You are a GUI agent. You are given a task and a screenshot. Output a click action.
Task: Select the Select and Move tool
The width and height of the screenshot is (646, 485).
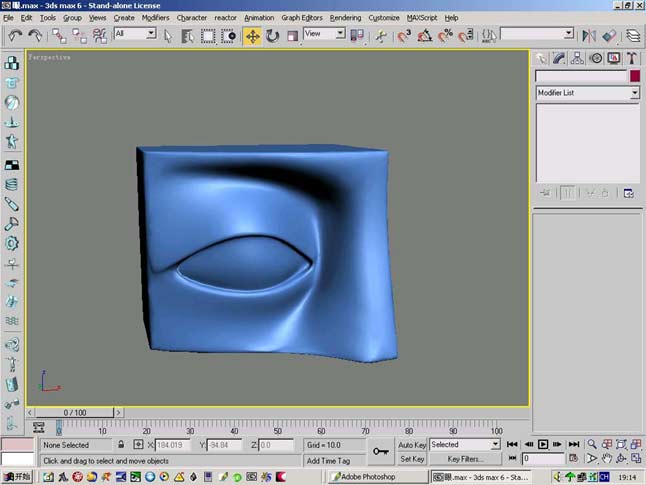(252, 36)
